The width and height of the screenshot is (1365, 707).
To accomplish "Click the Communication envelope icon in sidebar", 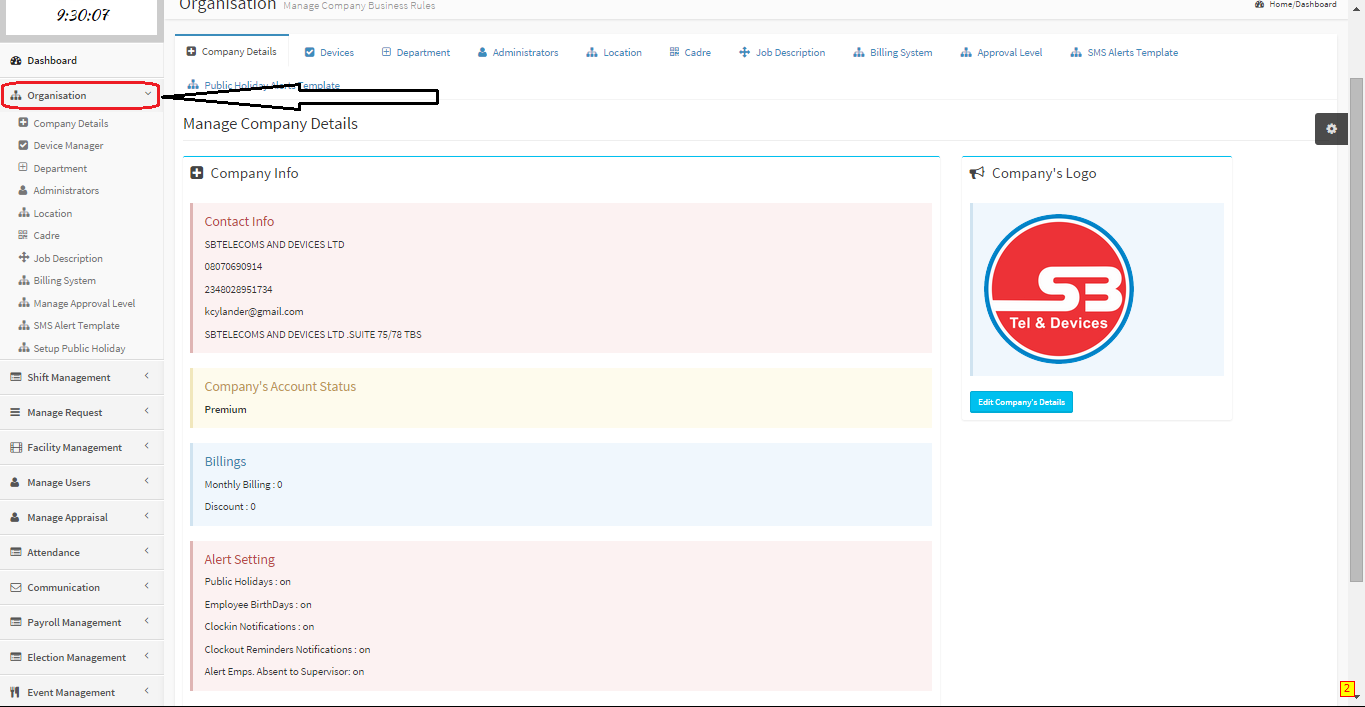I will (16, 588).
